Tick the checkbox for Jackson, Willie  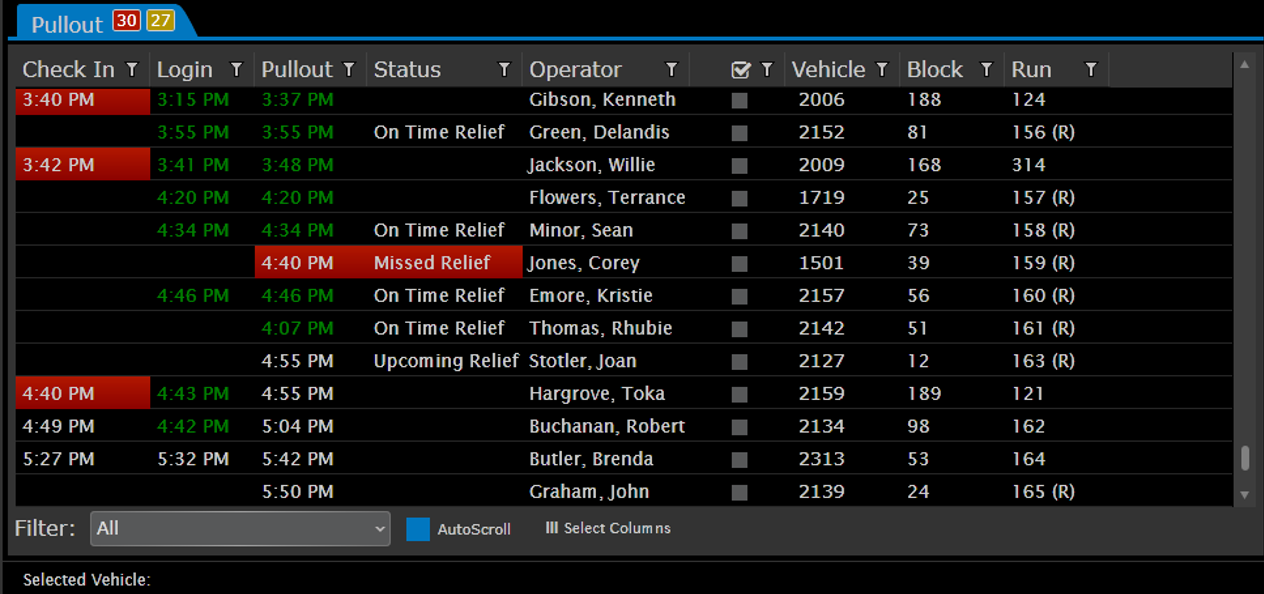click(x=739, y=165)
